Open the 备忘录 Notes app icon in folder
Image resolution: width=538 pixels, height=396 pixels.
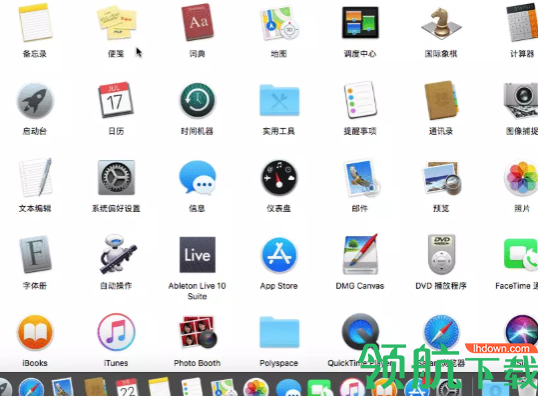[35, 22]
